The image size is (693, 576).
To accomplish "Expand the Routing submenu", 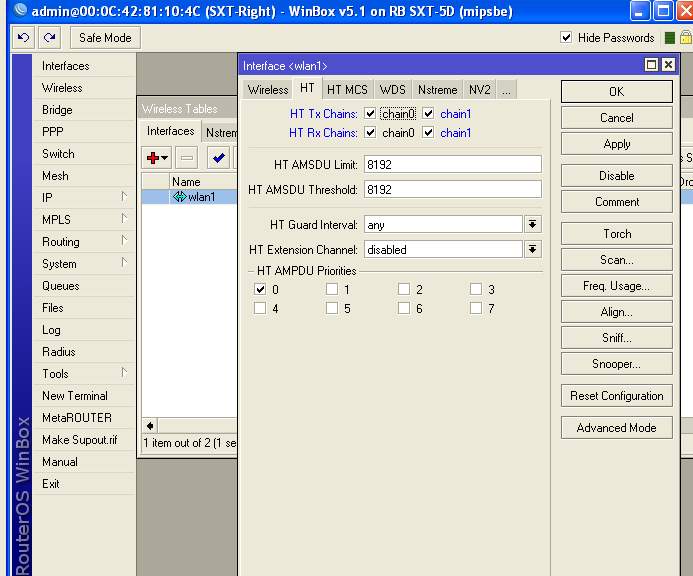I will coord(124,241).
